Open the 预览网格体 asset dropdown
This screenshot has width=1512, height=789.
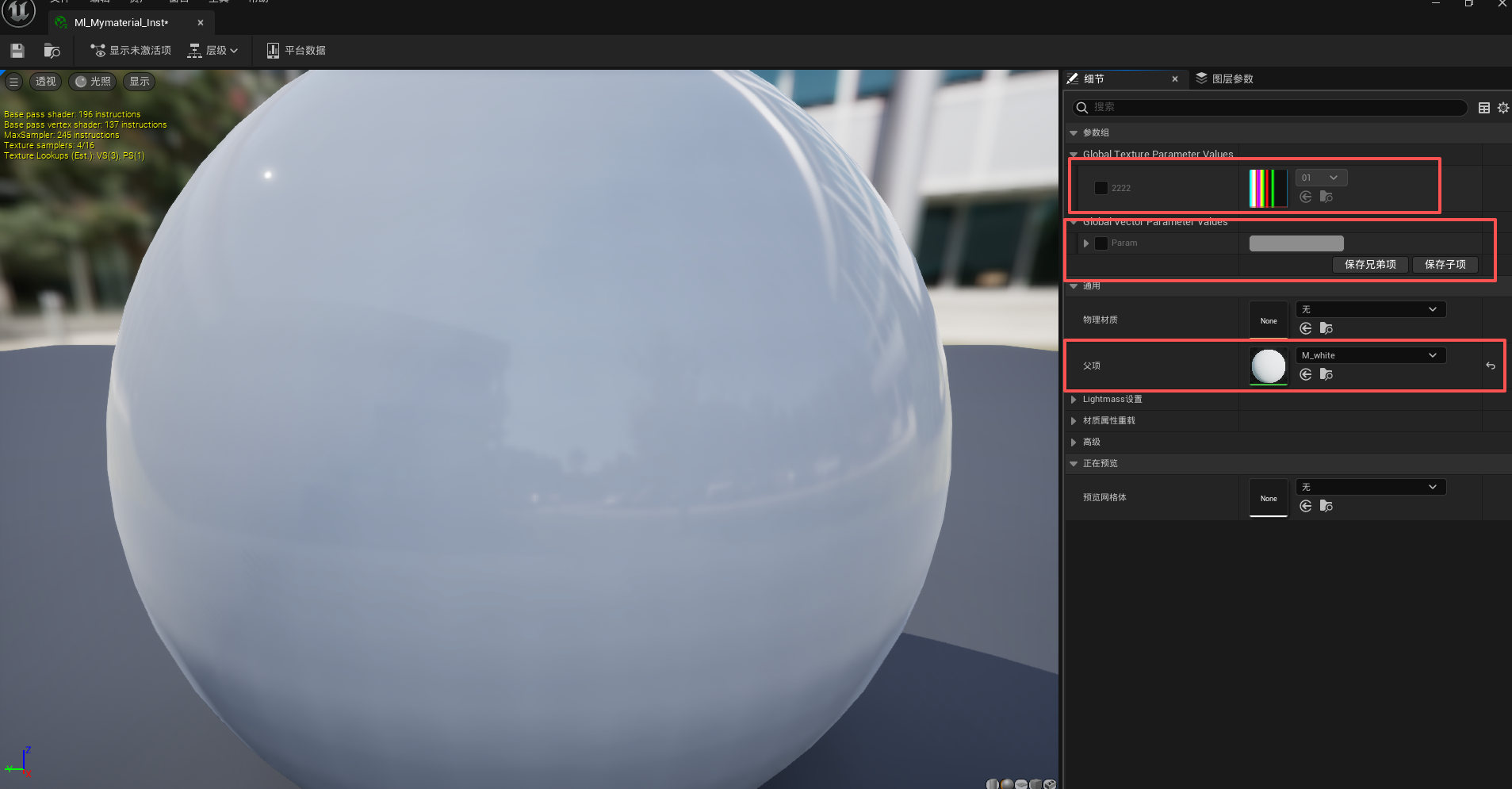(x=1371, y=487)
